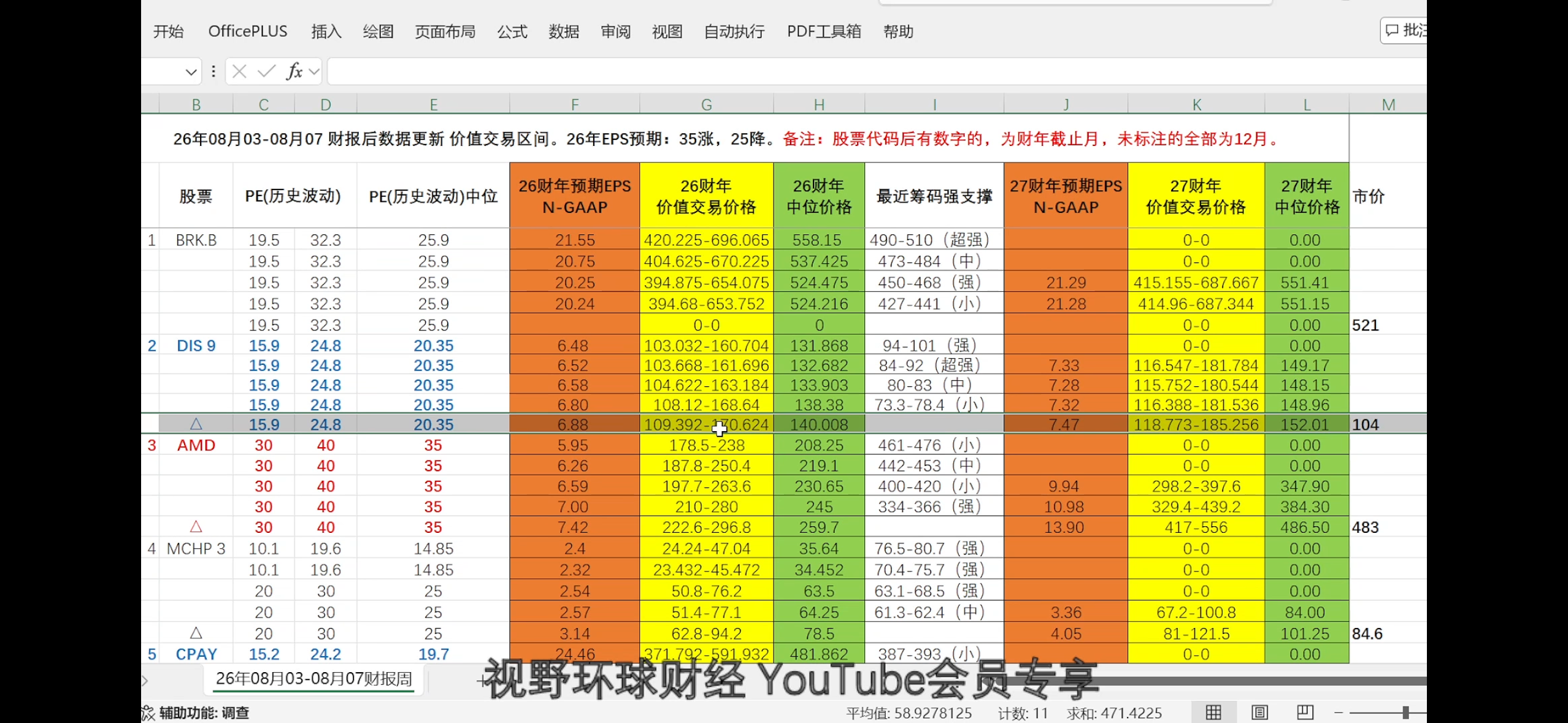
Task: Open the 公式 ribbon tab
Action: point(512,32)
